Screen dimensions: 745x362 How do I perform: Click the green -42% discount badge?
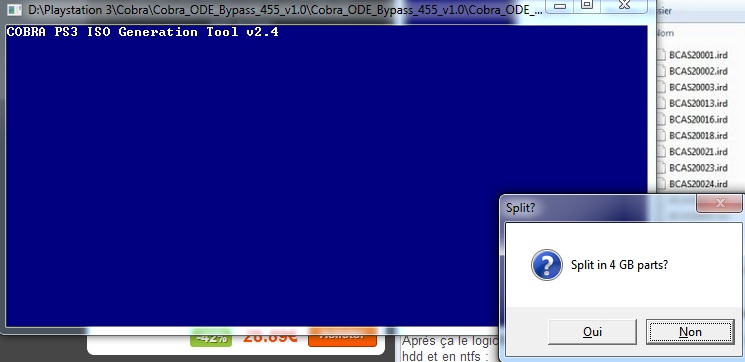pyautogui.click(x=210, y=338)
